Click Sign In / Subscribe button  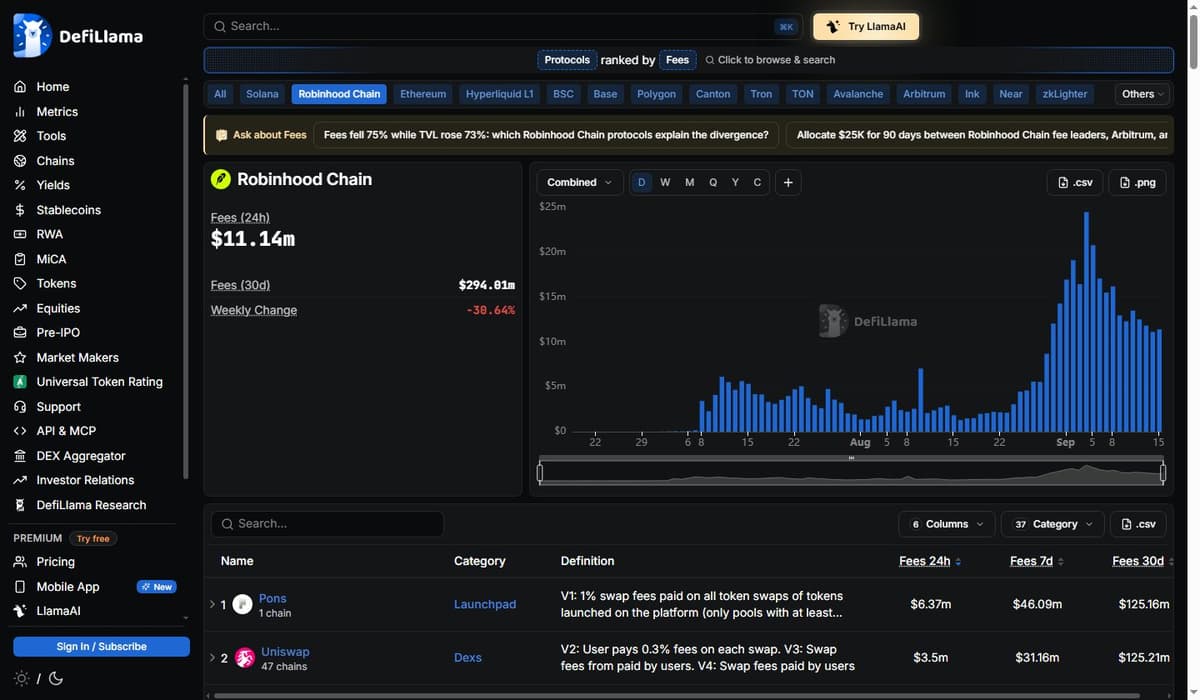[101, 647]
